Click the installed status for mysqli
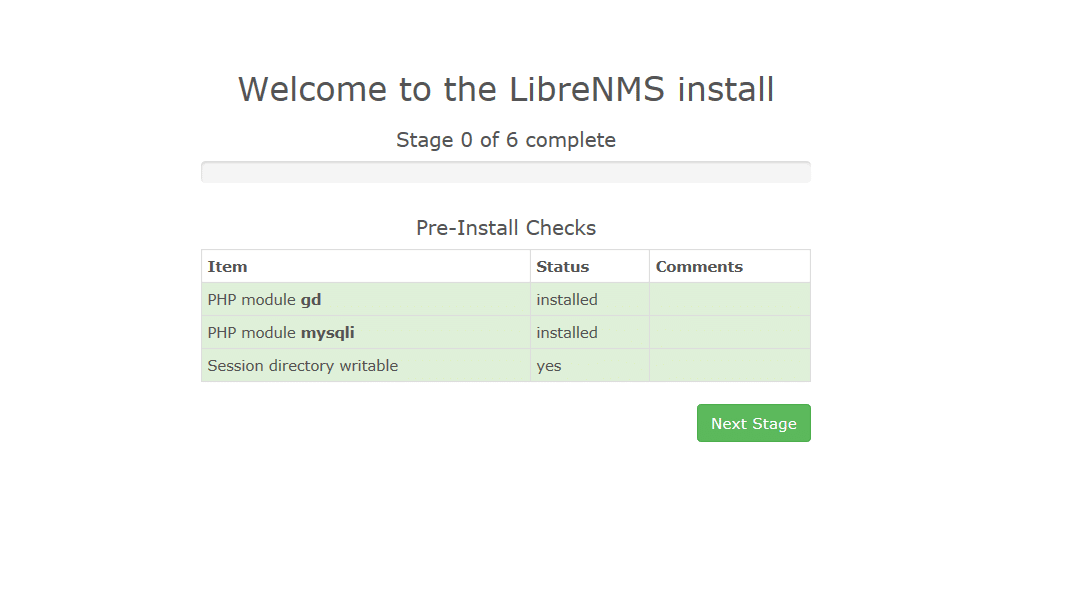The image size is (1076, 608). [x=567, y=333]
